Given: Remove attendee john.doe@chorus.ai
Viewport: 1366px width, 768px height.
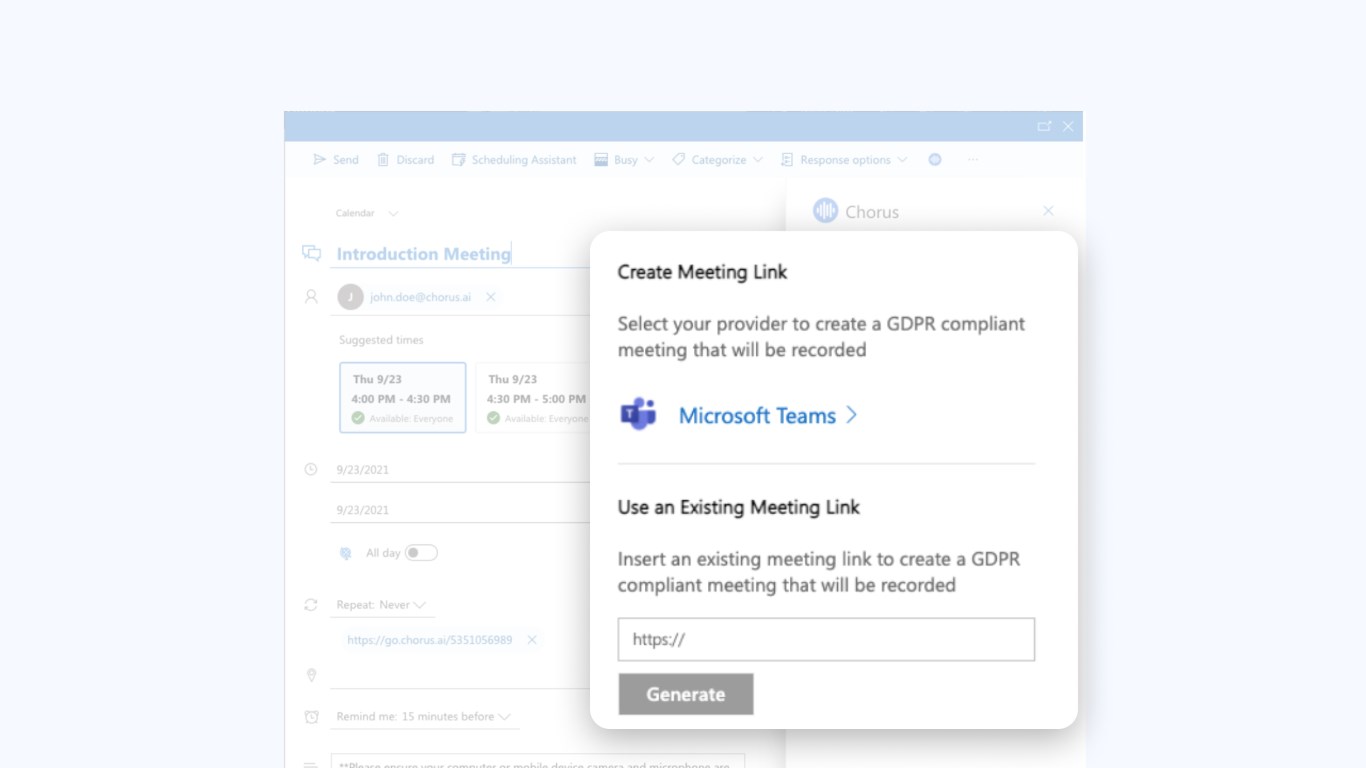Looking at the screenshot, I should coord(491,297).
